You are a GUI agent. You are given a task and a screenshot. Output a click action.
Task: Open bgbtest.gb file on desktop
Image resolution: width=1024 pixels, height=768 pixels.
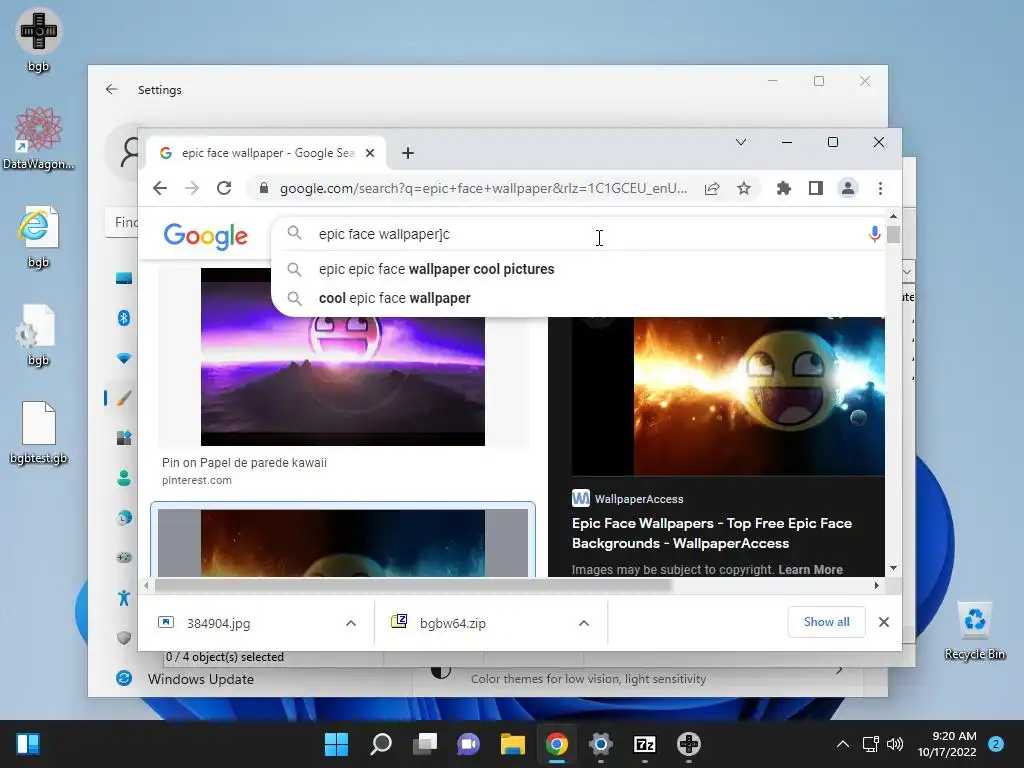click(x=39, y=432)
